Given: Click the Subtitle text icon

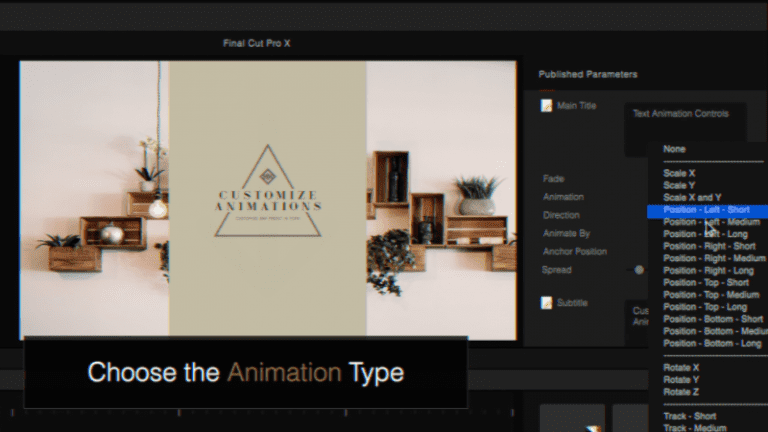Looking at the screenshot, I should coord(547,303).
